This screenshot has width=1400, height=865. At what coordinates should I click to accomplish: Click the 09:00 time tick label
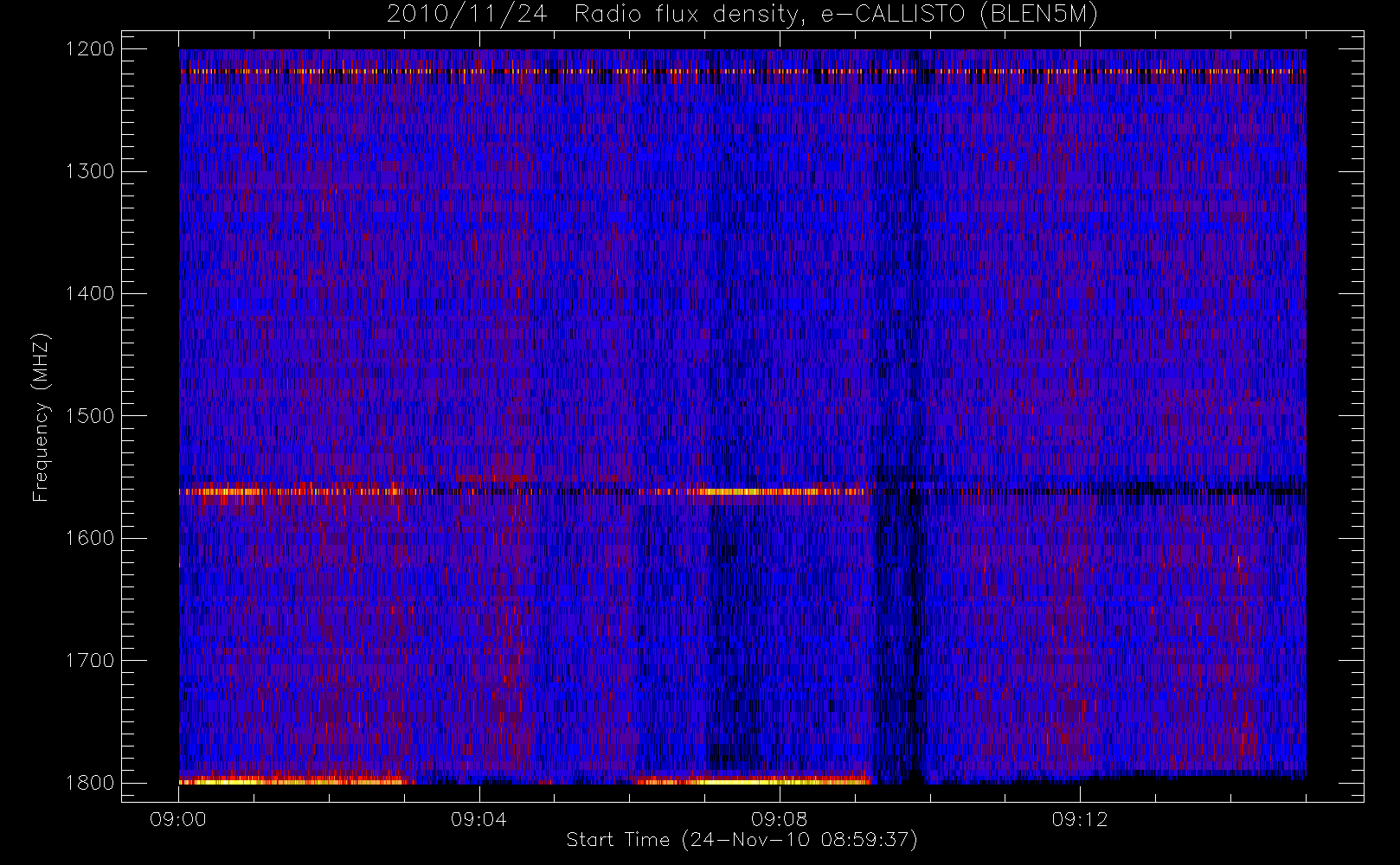point(178,819)
